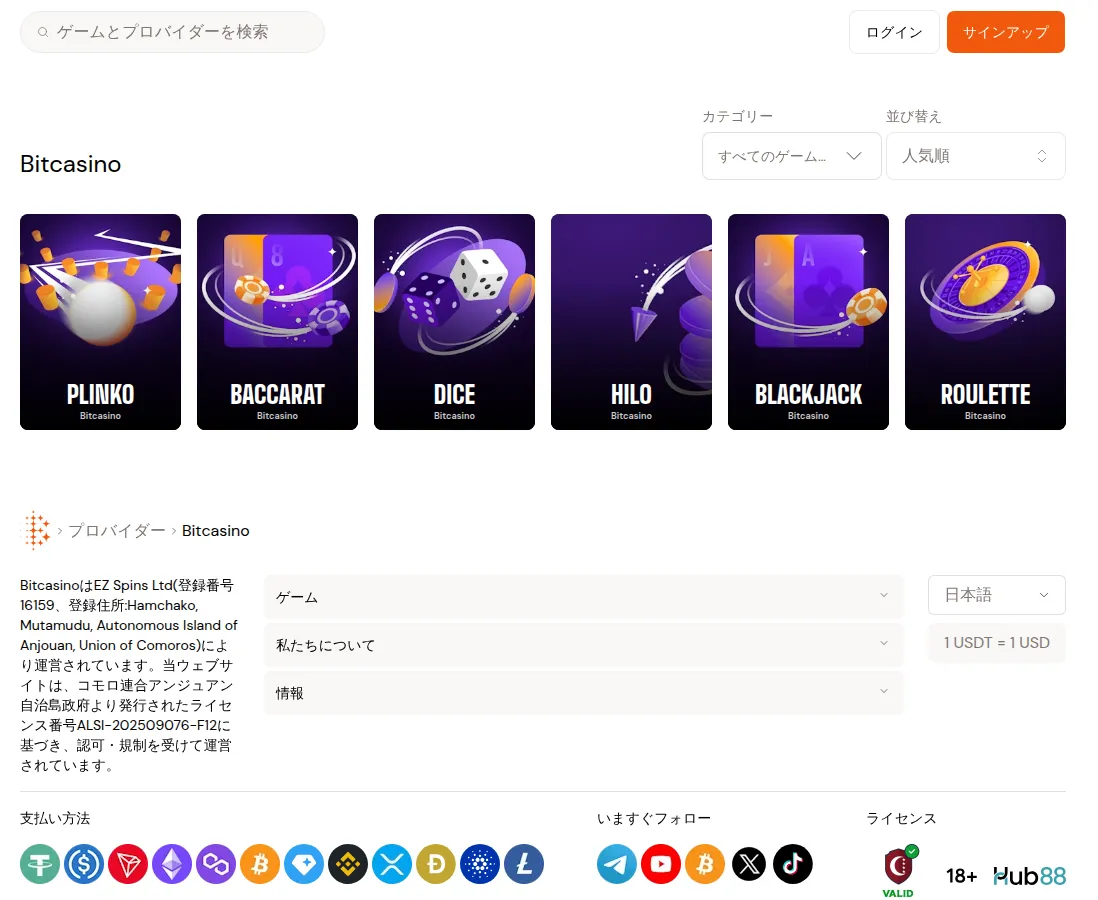Click the Bitcasino page heading
This screenshot has width=1098, height=900.
tap(71, 164)
